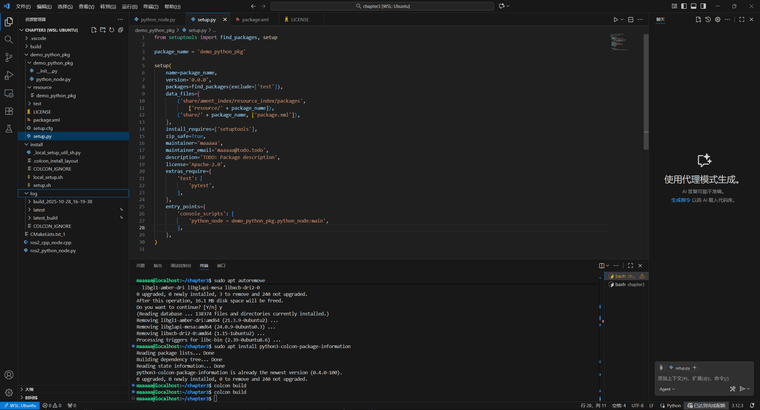The image size is (760, 410).
Task: Open the customize layout button in title bar
Action: click(x=674, y=6)
